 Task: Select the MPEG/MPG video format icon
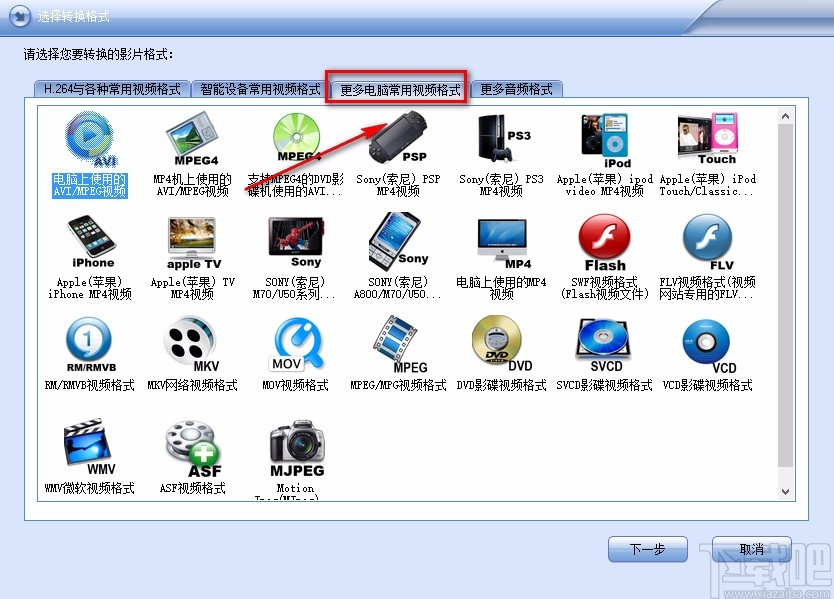pos(399,344)
